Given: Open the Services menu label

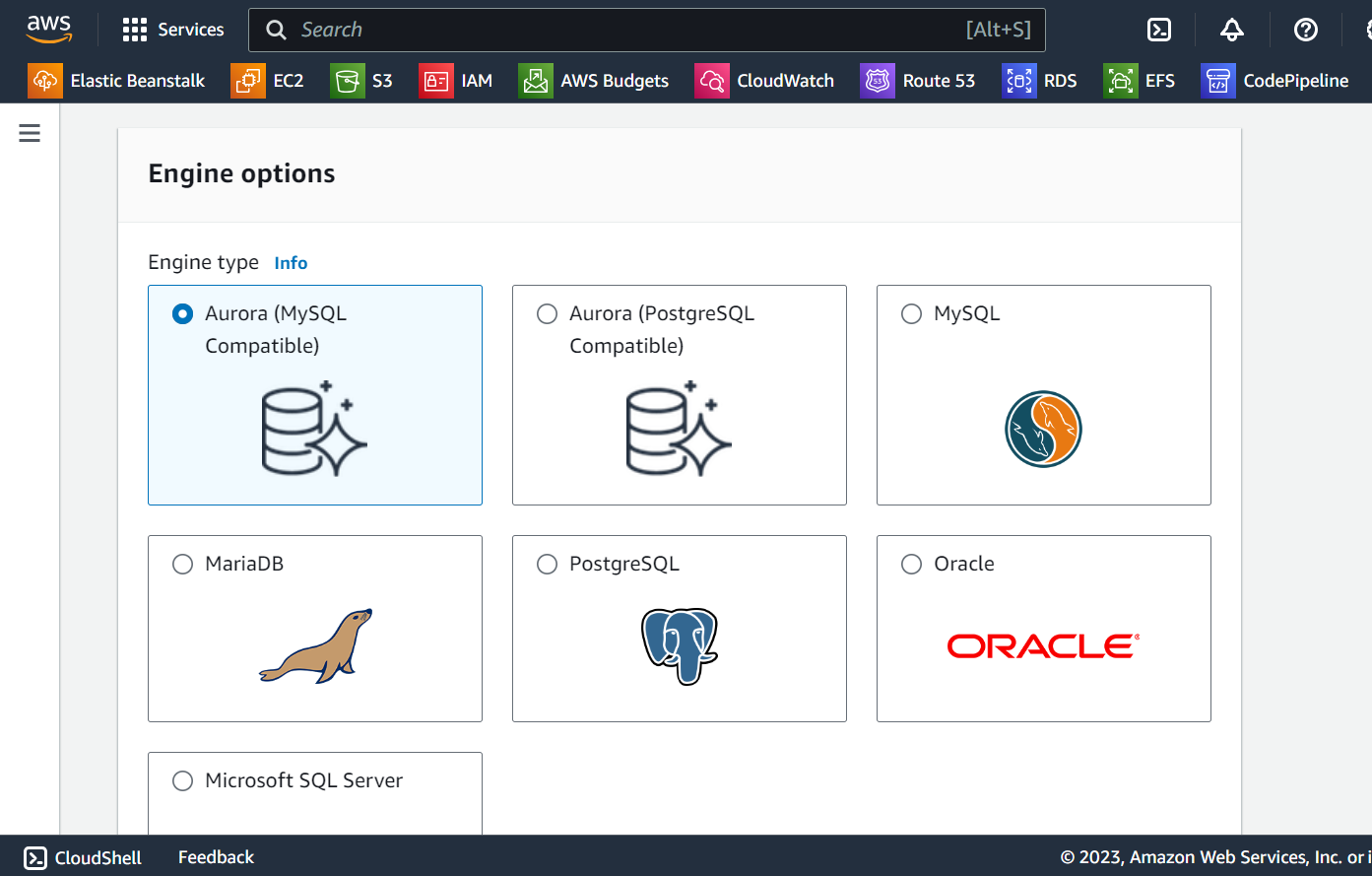Looking at the screenshot, I should tap(191, 30).
